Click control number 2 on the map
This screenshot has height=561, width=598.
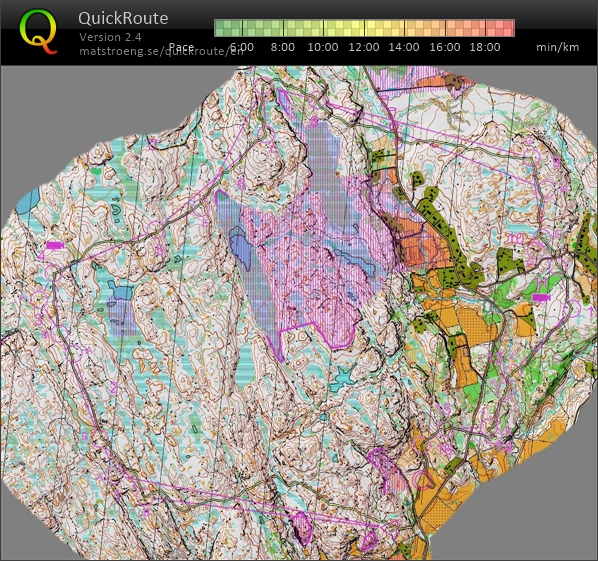click(x=114, y=387)
